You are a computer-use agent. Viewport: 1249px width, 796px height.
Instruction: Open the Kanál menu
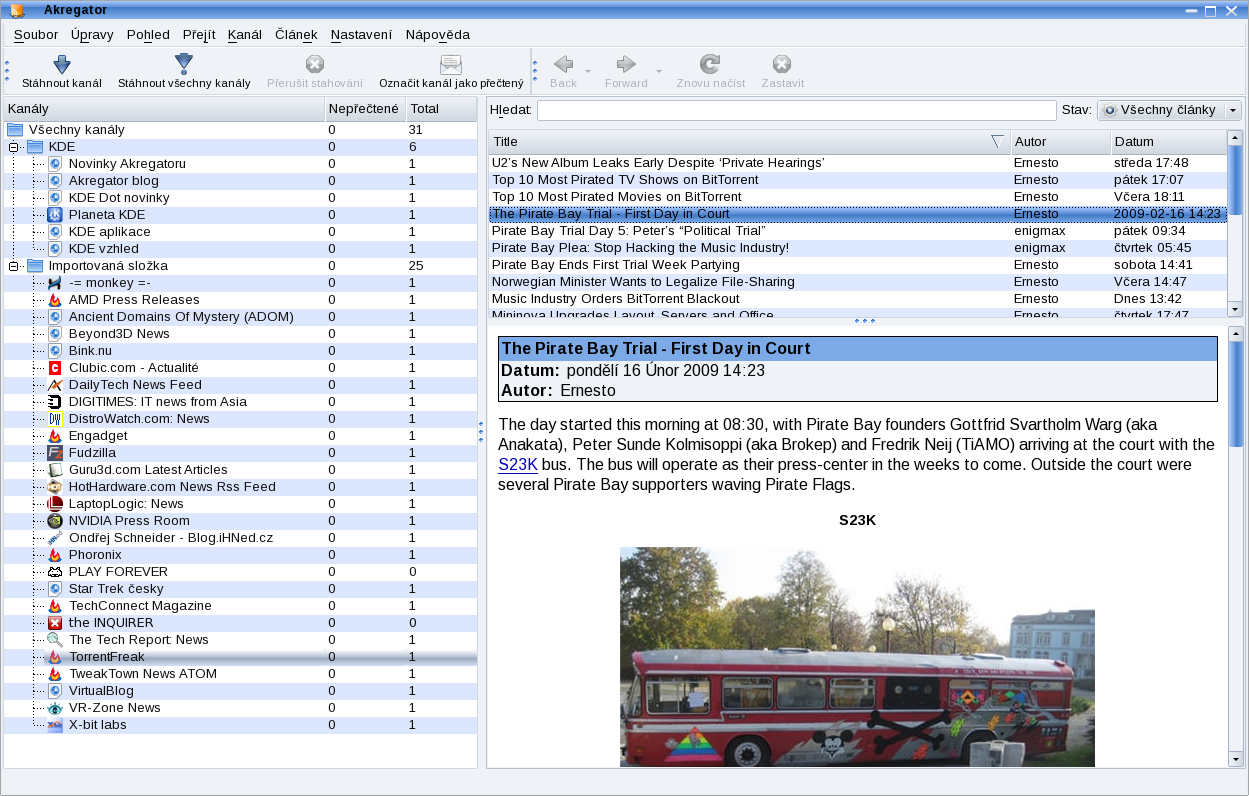point(245,34)
